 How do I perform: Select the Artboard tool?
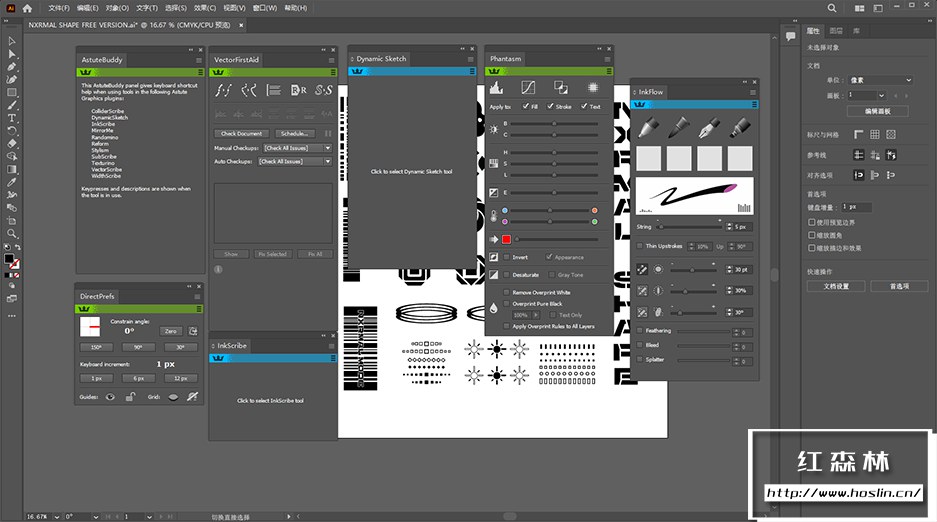point(11,220)
